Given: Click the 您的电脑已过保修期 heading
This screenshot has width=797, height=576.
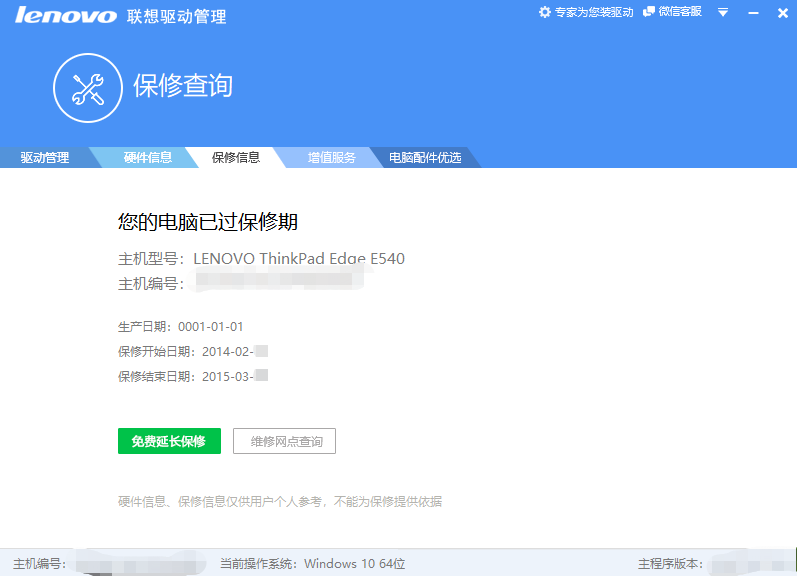Looking at the screenshot, I should (208, 222).
